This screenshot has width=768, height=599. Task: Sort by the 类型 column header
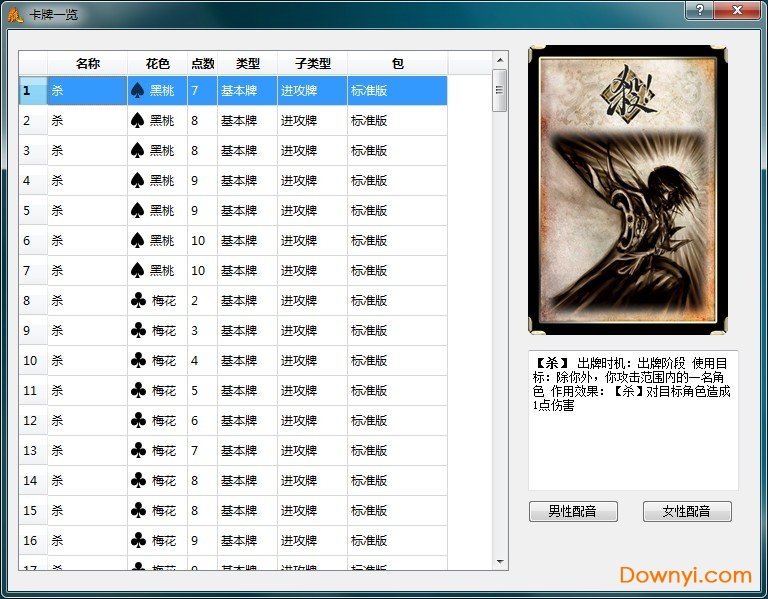(x=247, y=63)
